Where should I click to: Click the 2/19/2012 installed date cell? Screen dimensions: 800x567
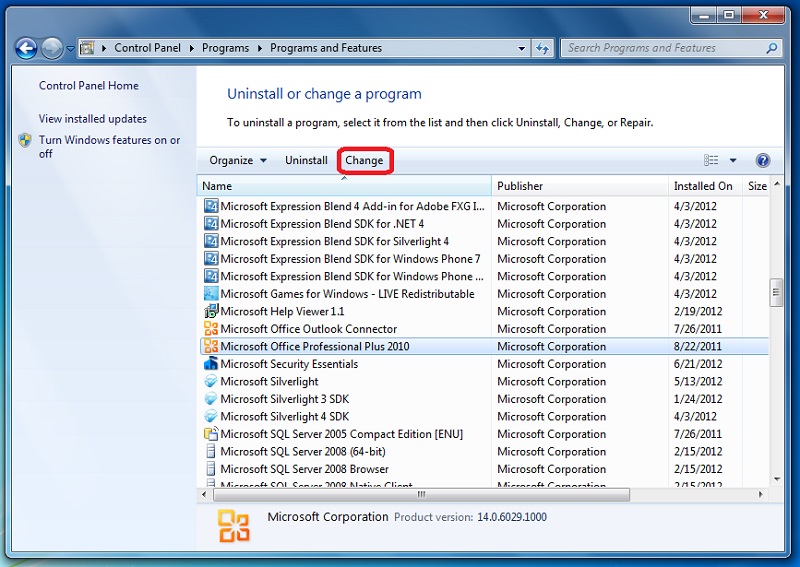(697, 311)
